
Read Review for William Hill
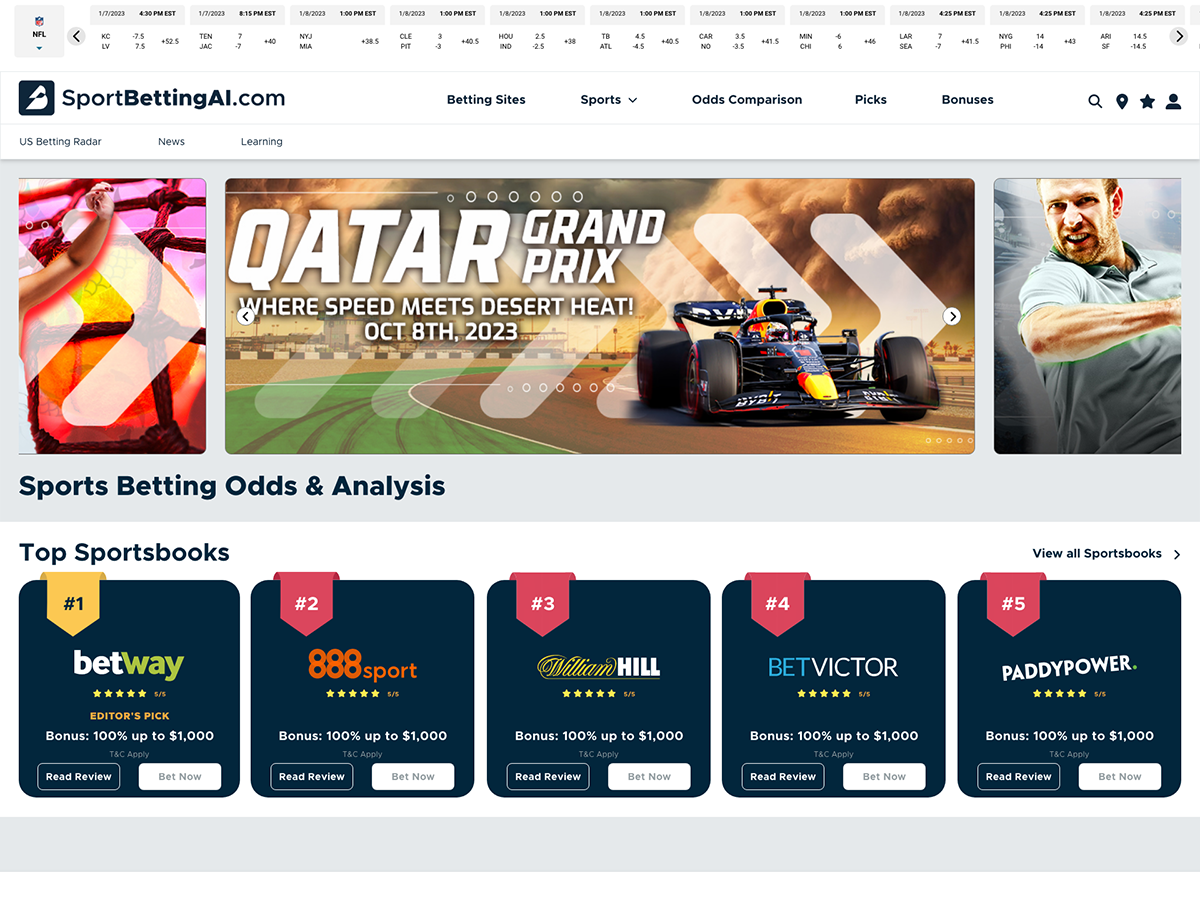coord(548,777)
